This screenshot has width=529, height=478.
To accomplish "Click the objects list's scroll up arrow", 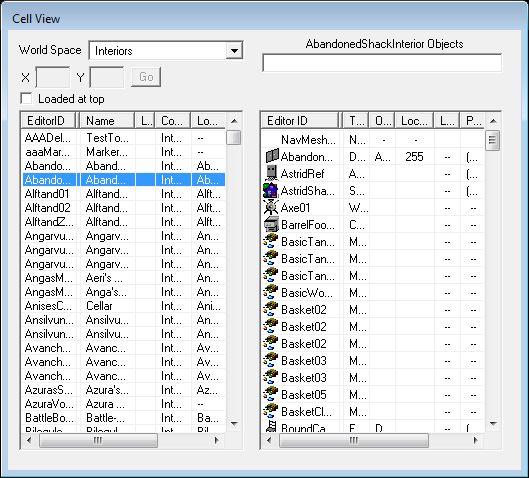I will point(493,121).
